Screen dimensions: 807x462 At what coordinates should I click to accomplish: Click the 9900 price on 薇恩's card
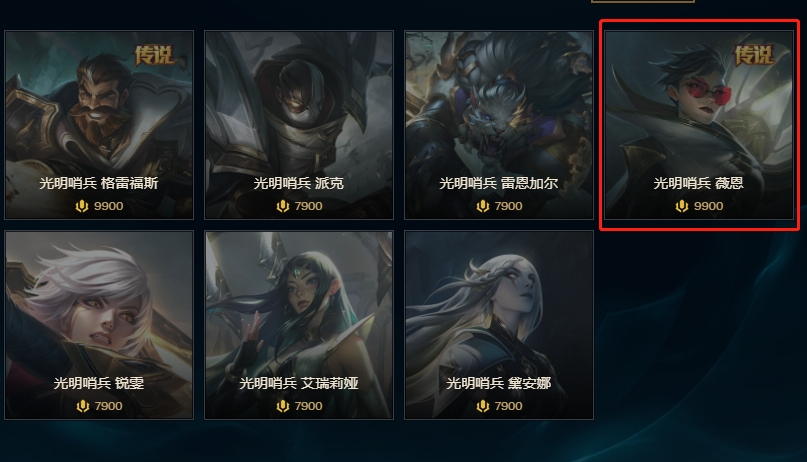pos(708,206)
